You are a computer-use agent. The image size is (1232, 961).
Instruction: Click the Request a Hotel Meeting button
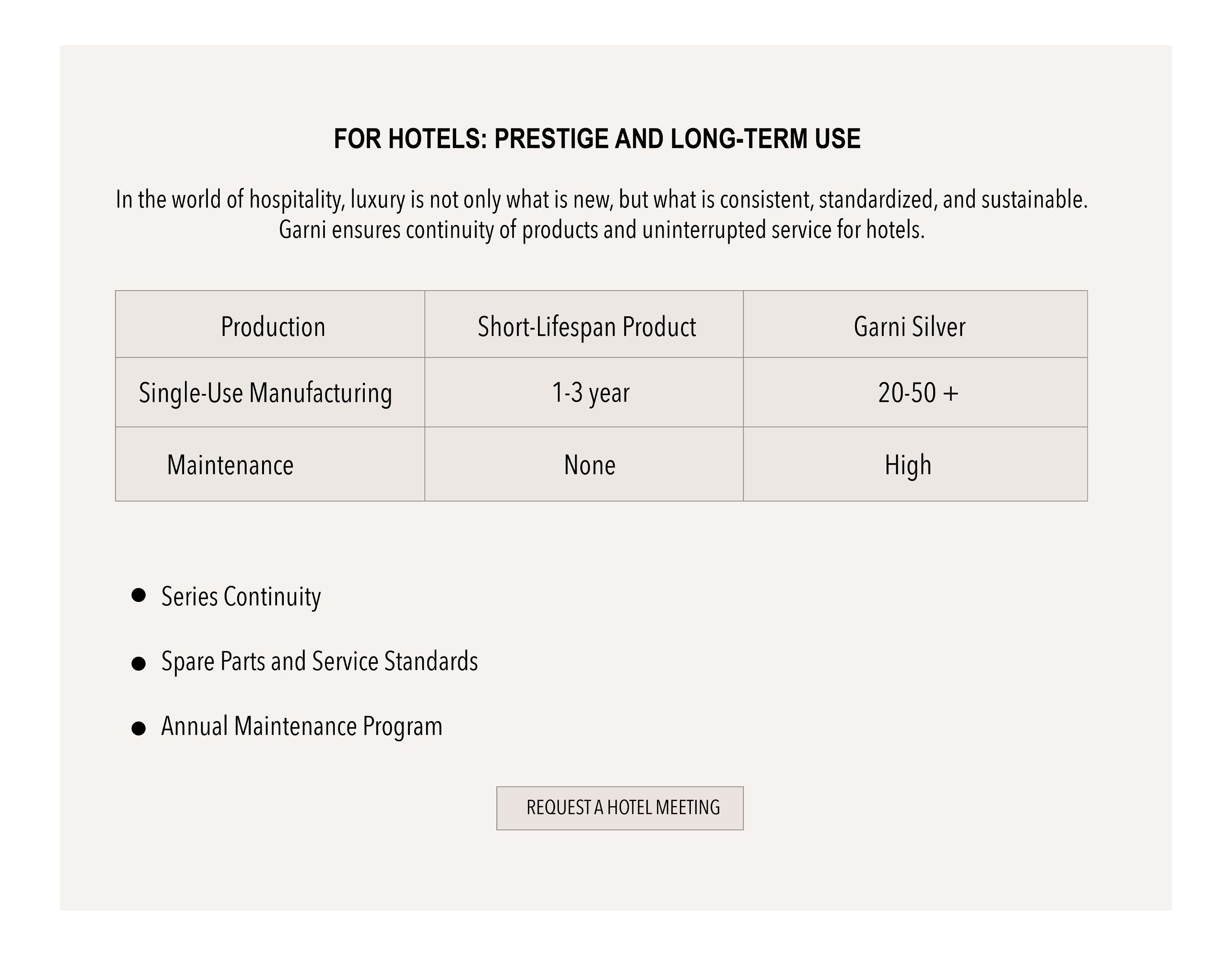pos(619,808)
